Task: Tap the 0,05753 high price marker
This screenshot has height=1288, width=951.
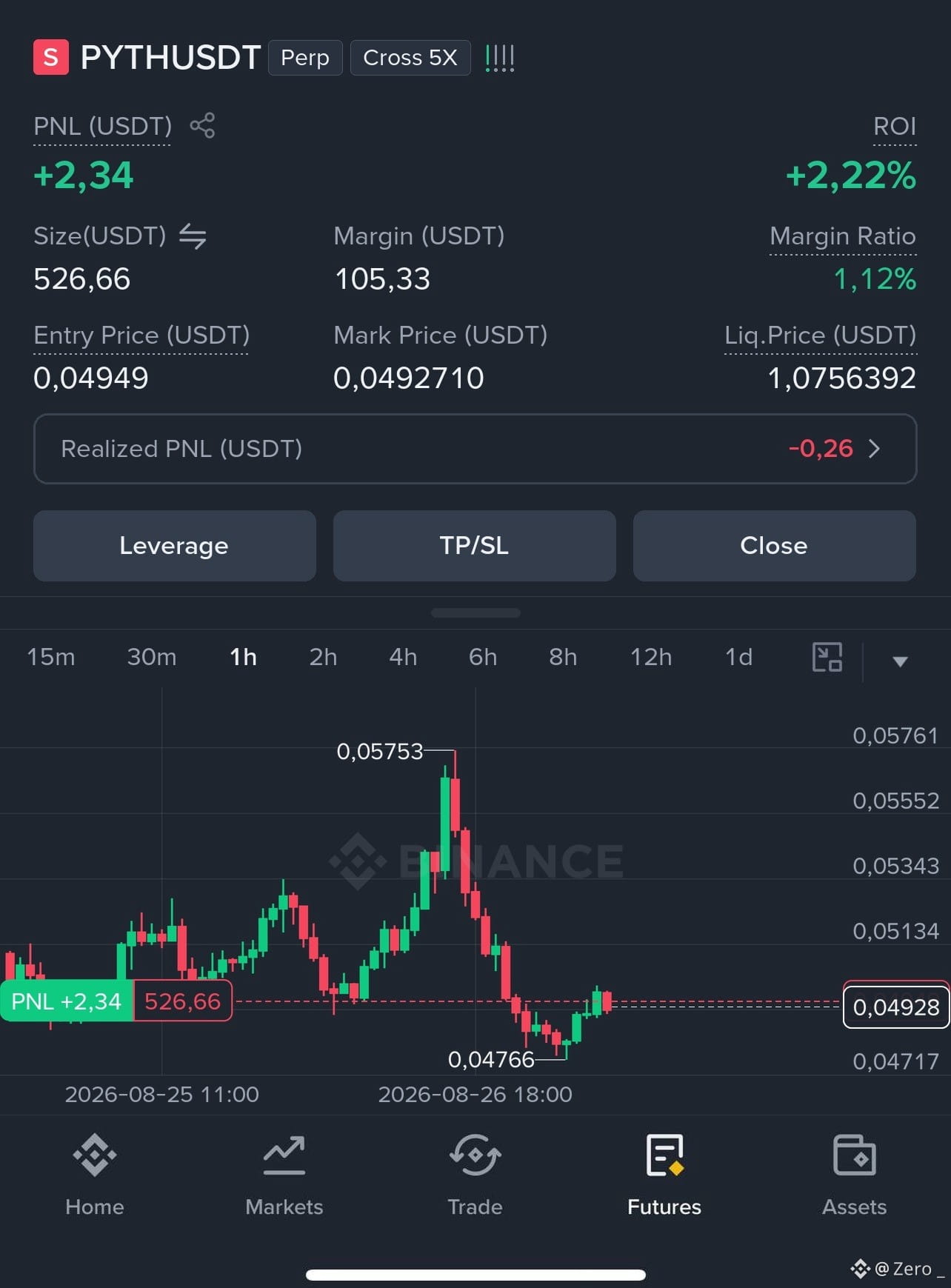Action: (380, 752)
